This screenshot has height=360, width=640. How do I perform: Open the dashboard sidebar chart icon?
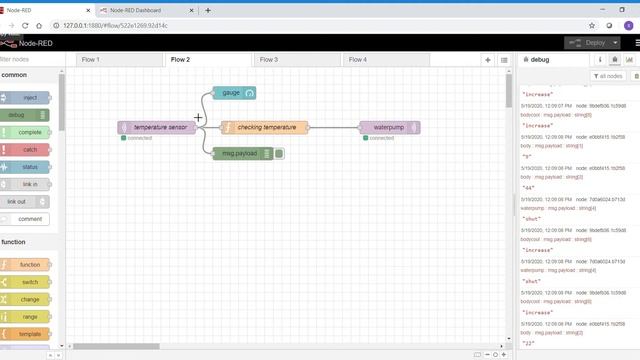pos(629,60)
